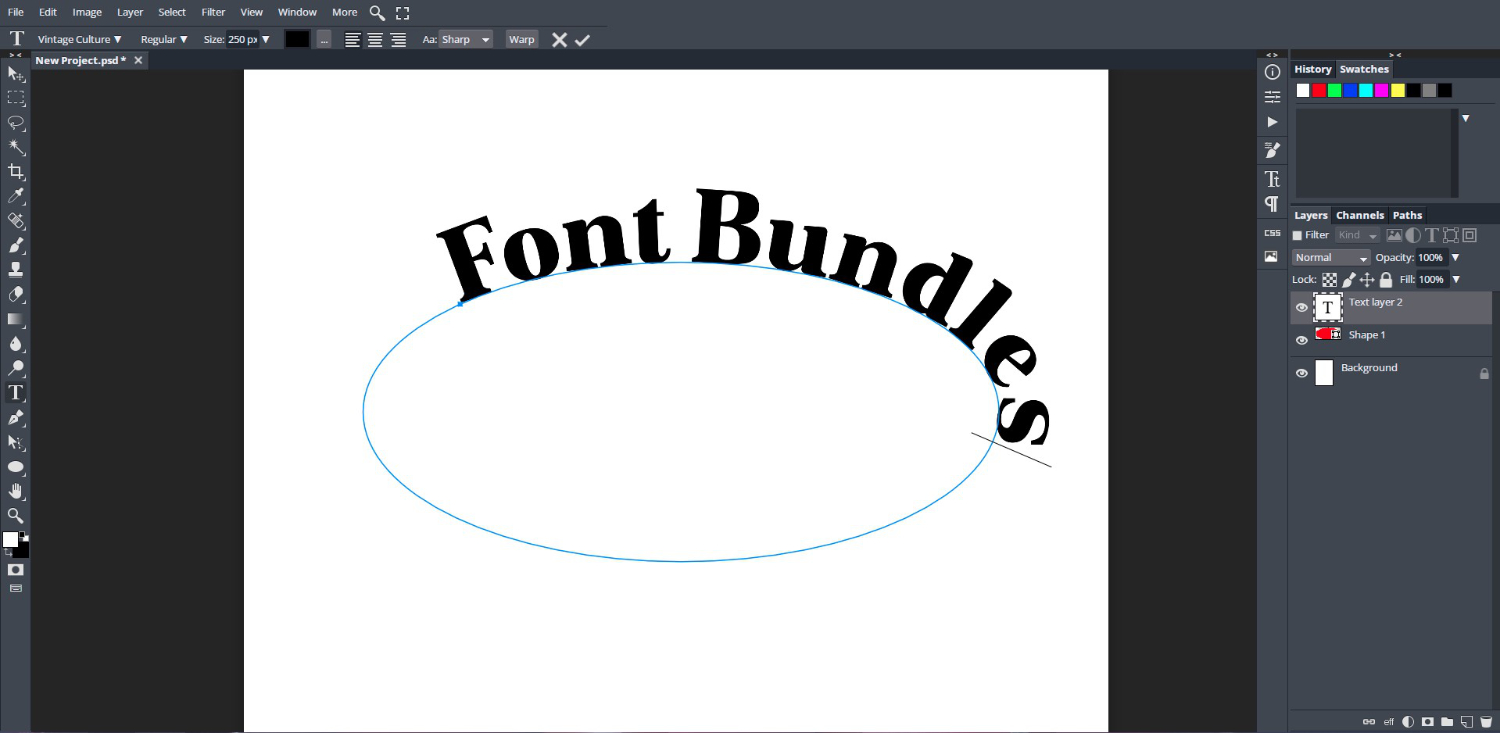Screen dimensions: 1500x733
Task: Open the File menu
Action: click(x=16, y=13)
